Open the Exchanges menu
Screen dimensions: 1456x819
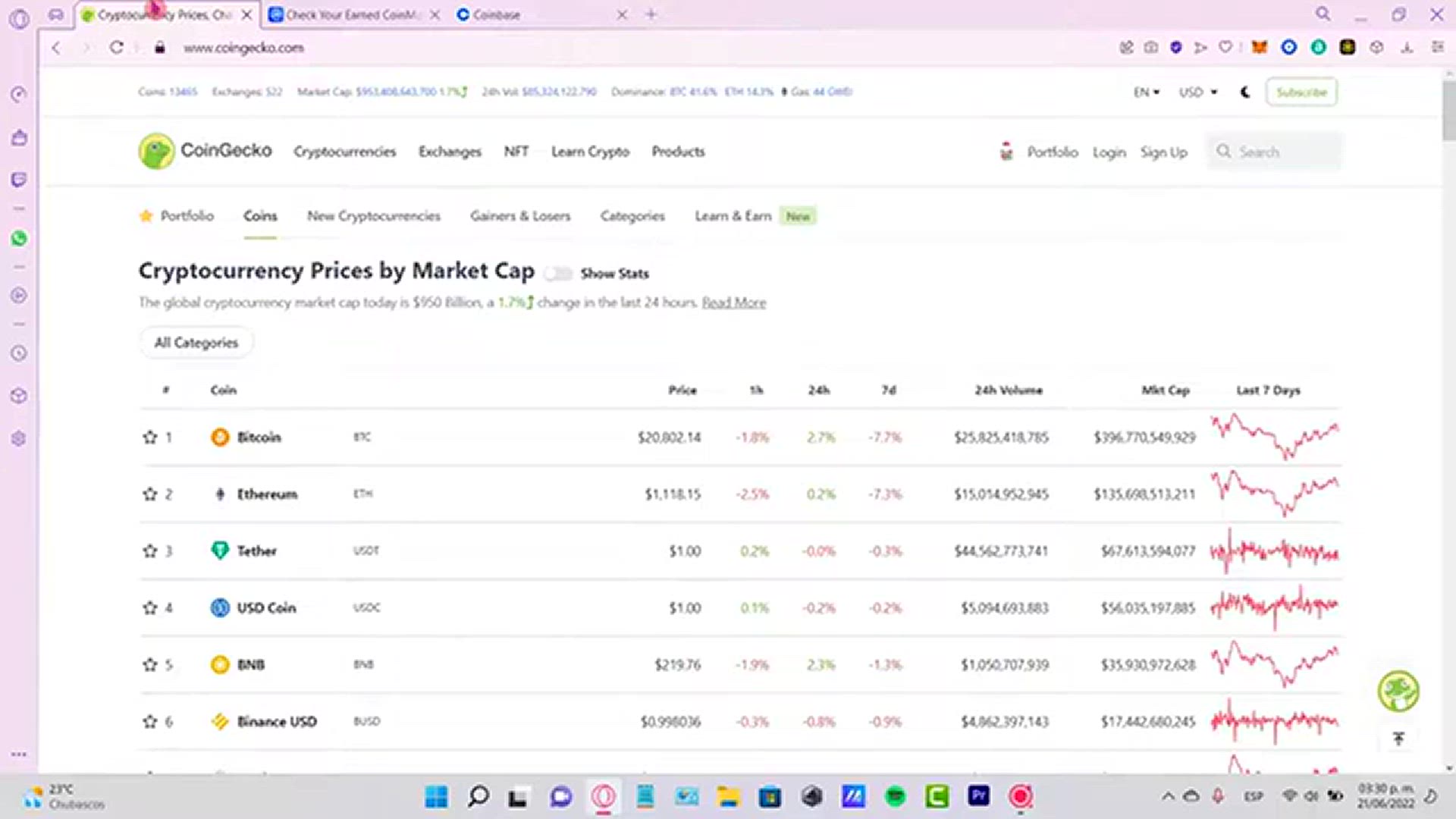(x=450, y=152)
